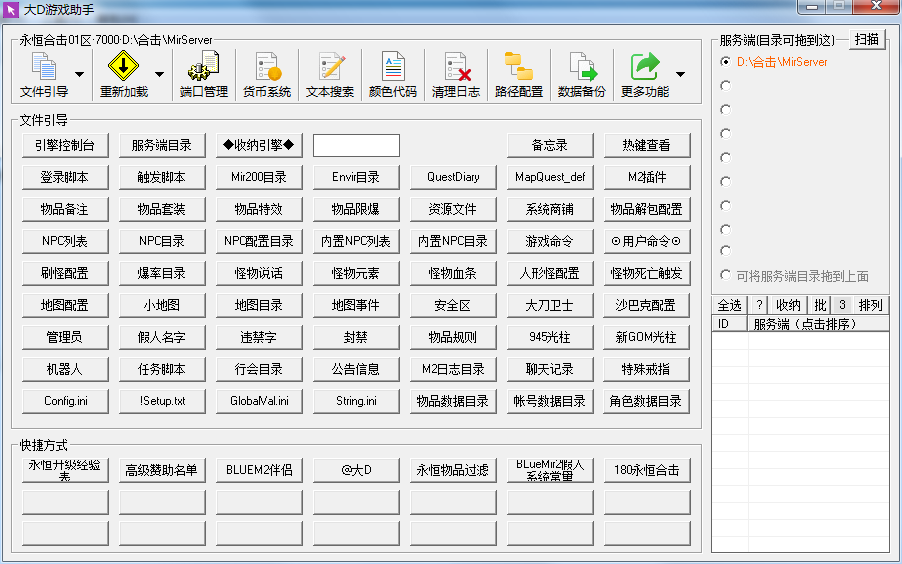Launch 文本搜索 text search tool
Viewport: 902px width, 564px height.
330,74
